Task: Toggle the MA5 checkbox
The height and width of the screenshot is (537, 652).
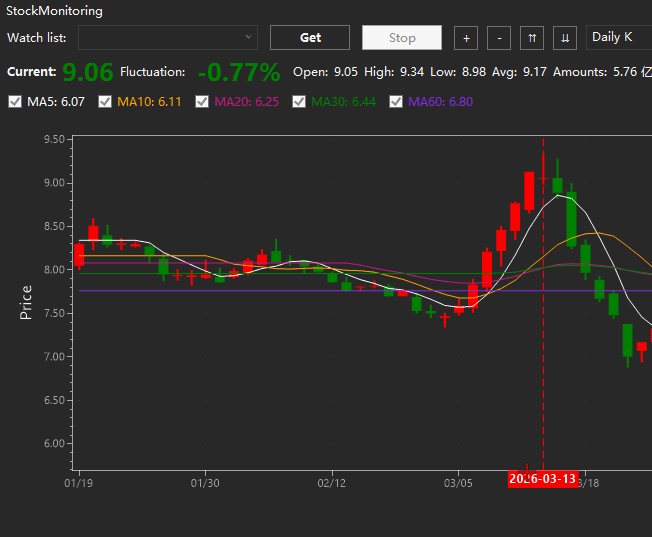Action: [15, 101]
